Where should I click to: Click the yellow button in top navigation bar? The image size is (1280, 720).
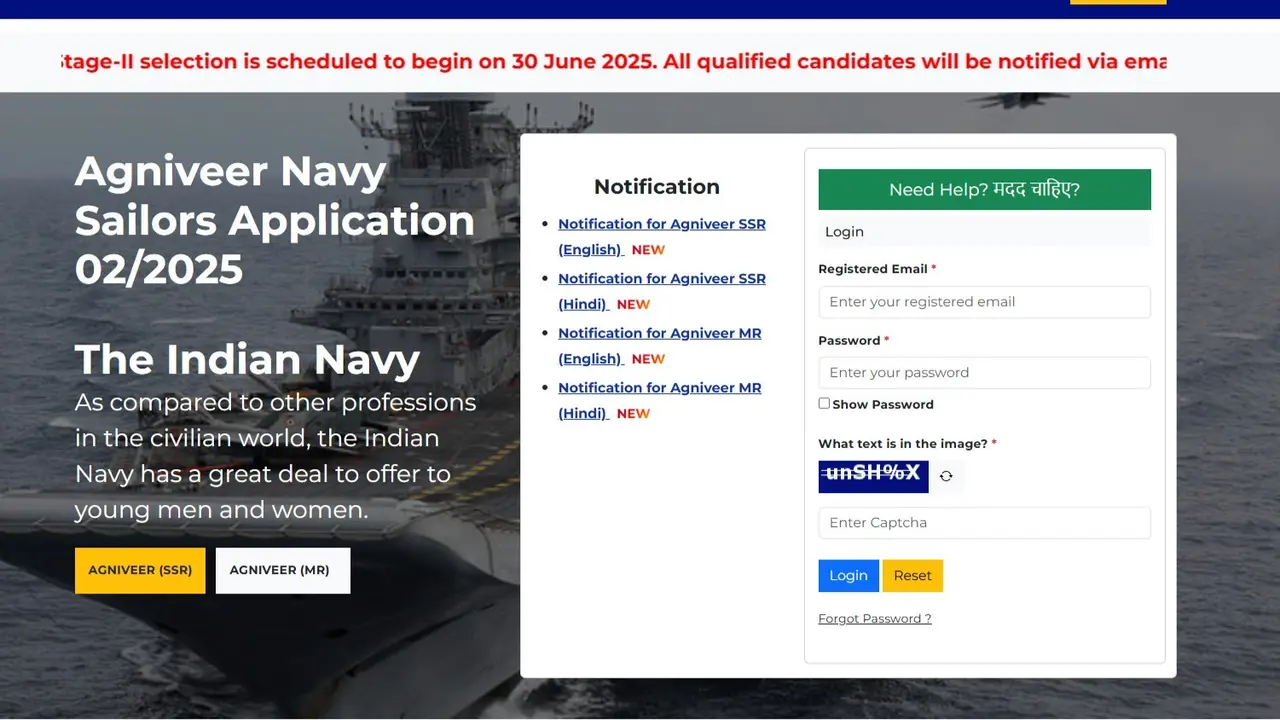pyautogui.click(x=1117, y=2)
